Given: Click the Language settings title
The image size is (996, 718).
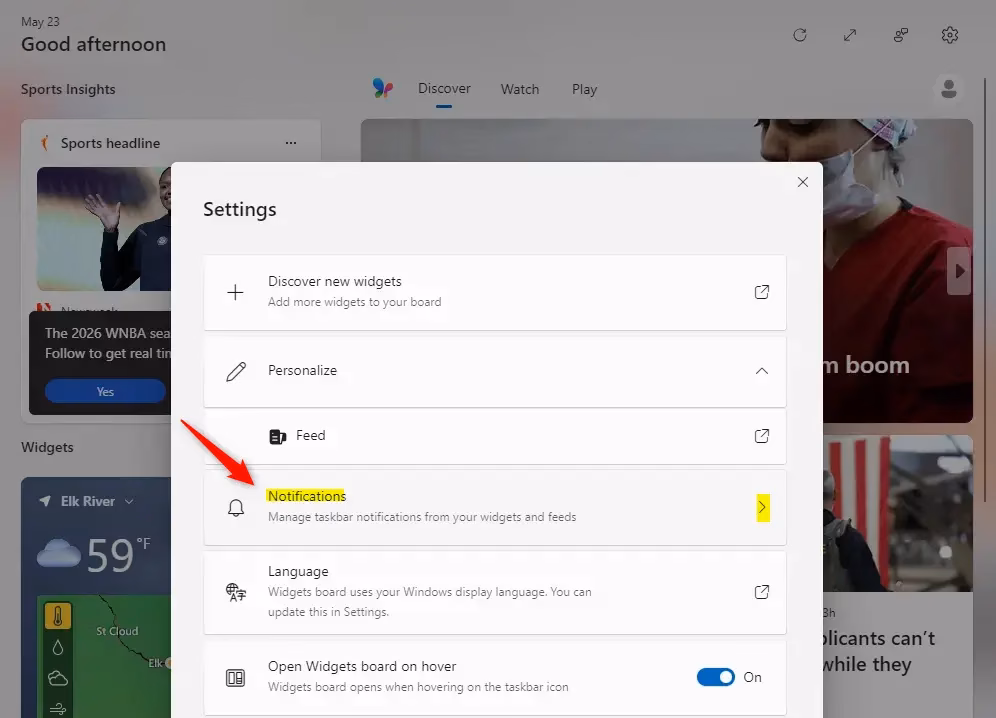Looking at the screenshot, I should (x=298, y=571).
